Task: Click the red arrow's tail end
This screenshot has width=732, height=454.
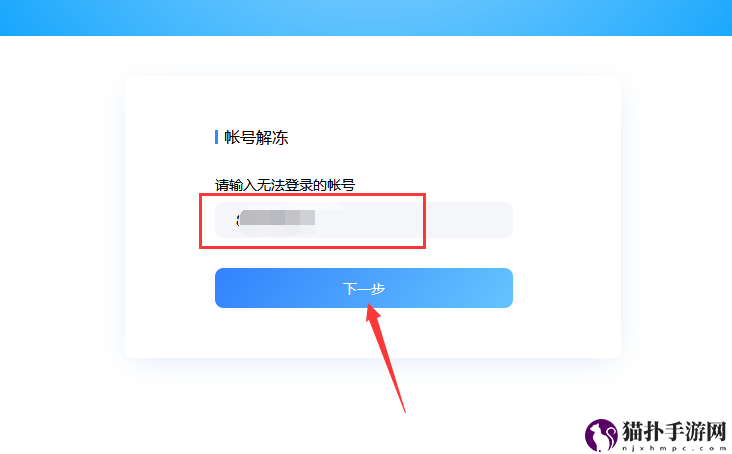Action: tap(404, 410)
